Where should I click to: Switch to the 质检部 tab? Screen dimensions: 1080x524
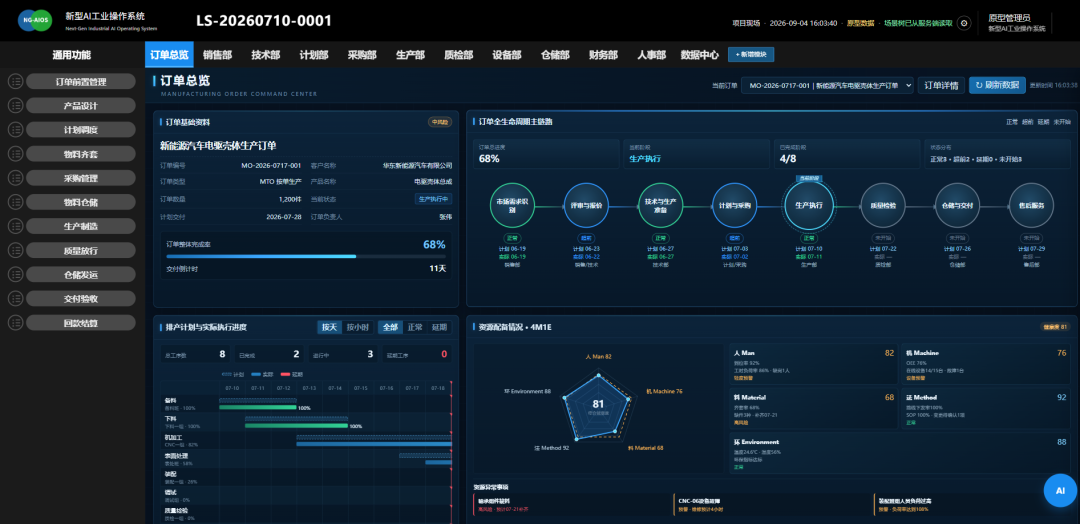point(459,55)
